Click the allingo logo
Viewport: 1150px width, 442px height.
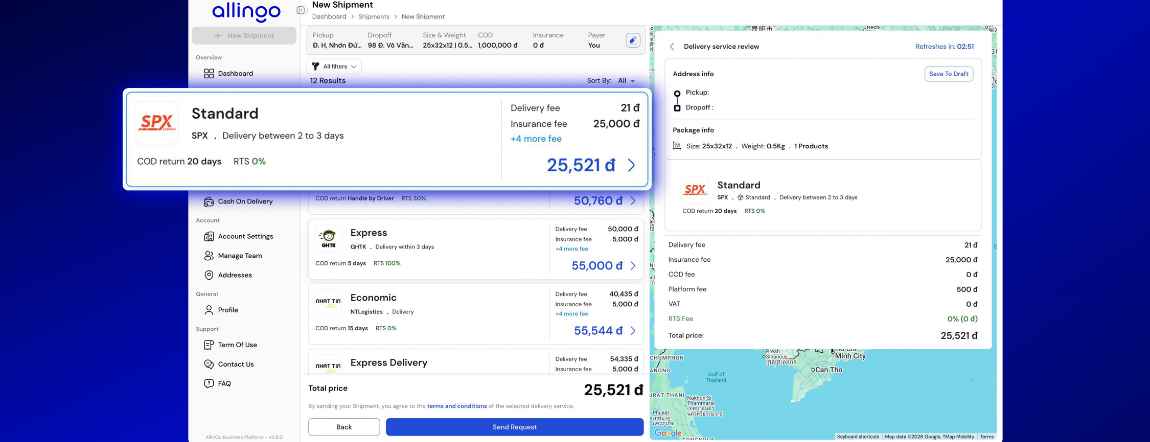(x=246, y=12)
